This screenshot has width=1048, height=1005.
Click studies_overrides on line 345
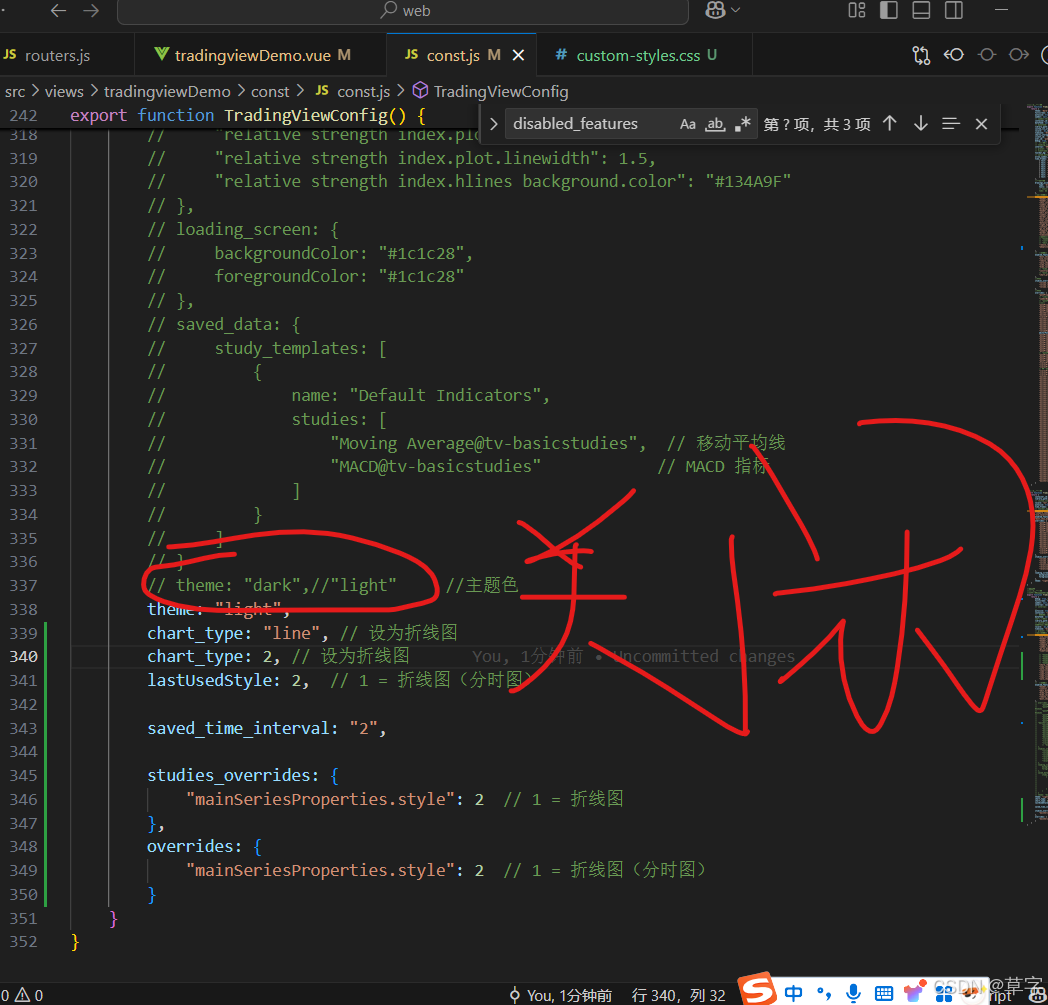pos(229,776)
